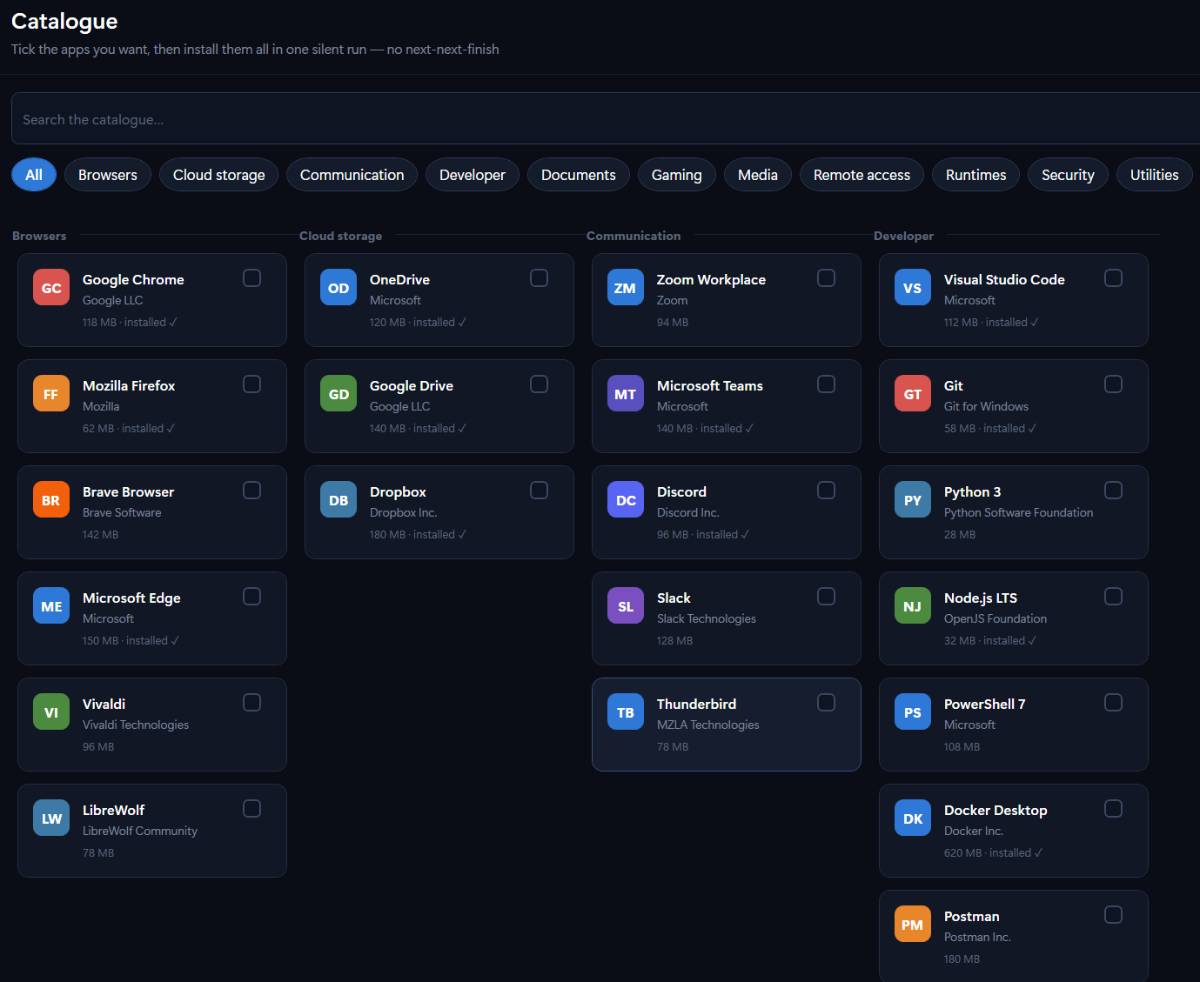
Task: Click the Vivaldi VI icon
Action: point(51,712)
